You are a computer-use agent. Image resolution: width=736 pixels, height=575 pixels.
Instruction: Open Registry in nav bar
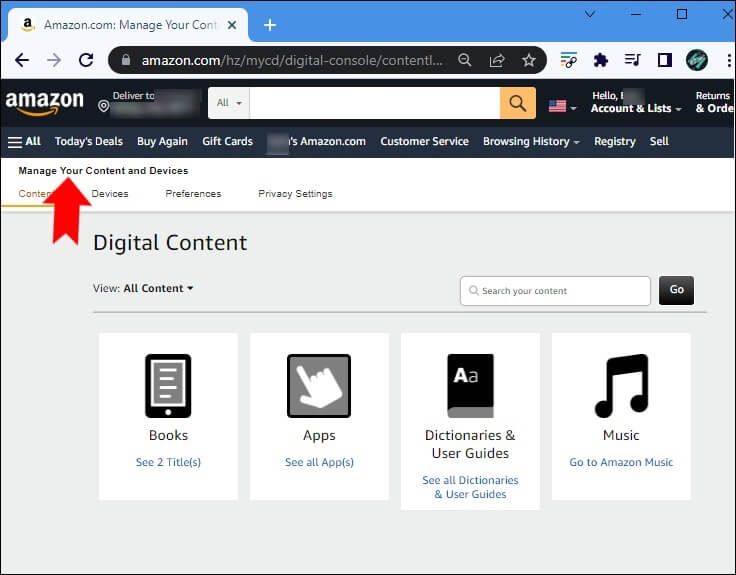tap(614, 141)
